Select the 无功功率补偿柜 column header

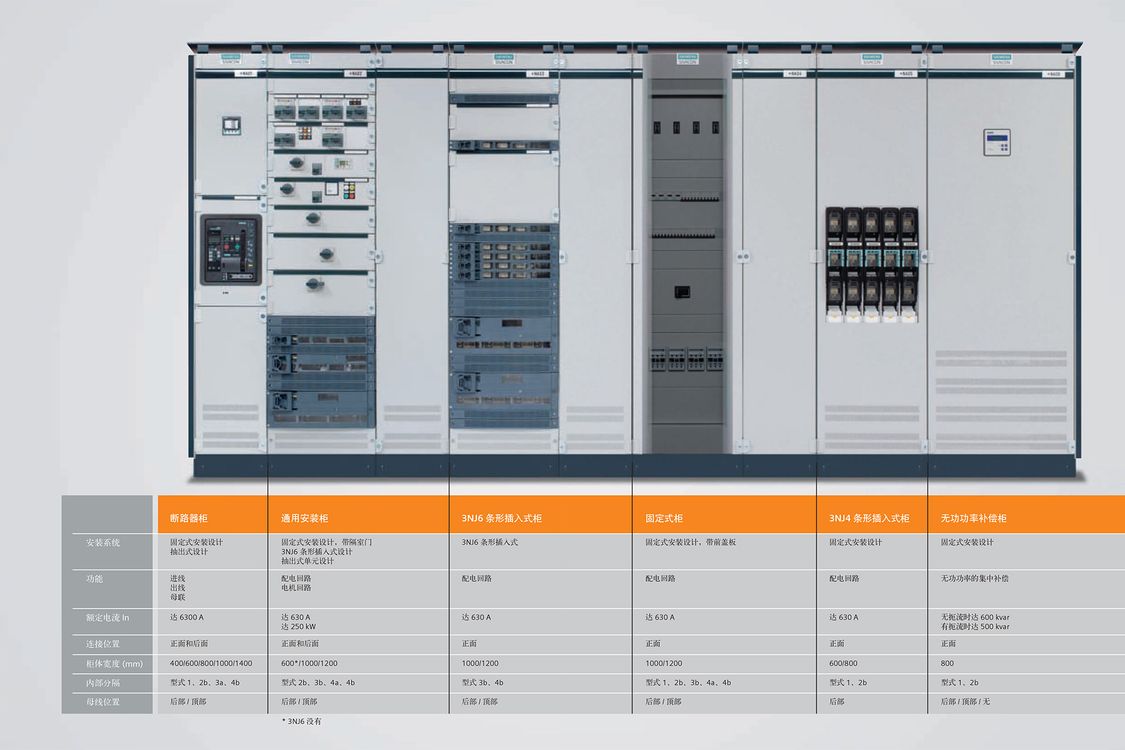click(x=974, y=518)
